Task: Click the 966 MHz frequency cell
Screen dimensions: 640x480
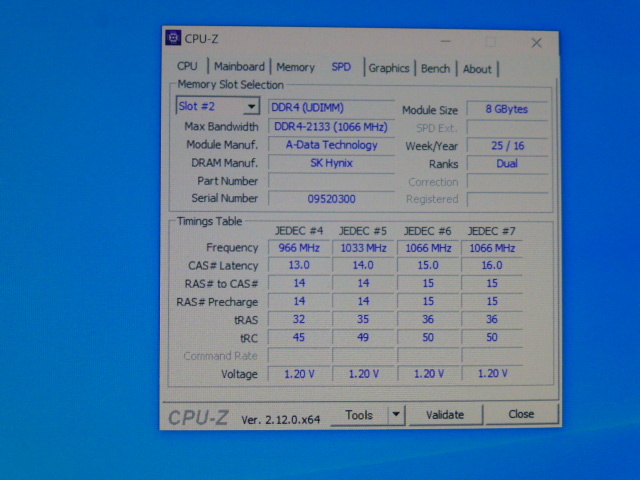Action: (299, 248)
